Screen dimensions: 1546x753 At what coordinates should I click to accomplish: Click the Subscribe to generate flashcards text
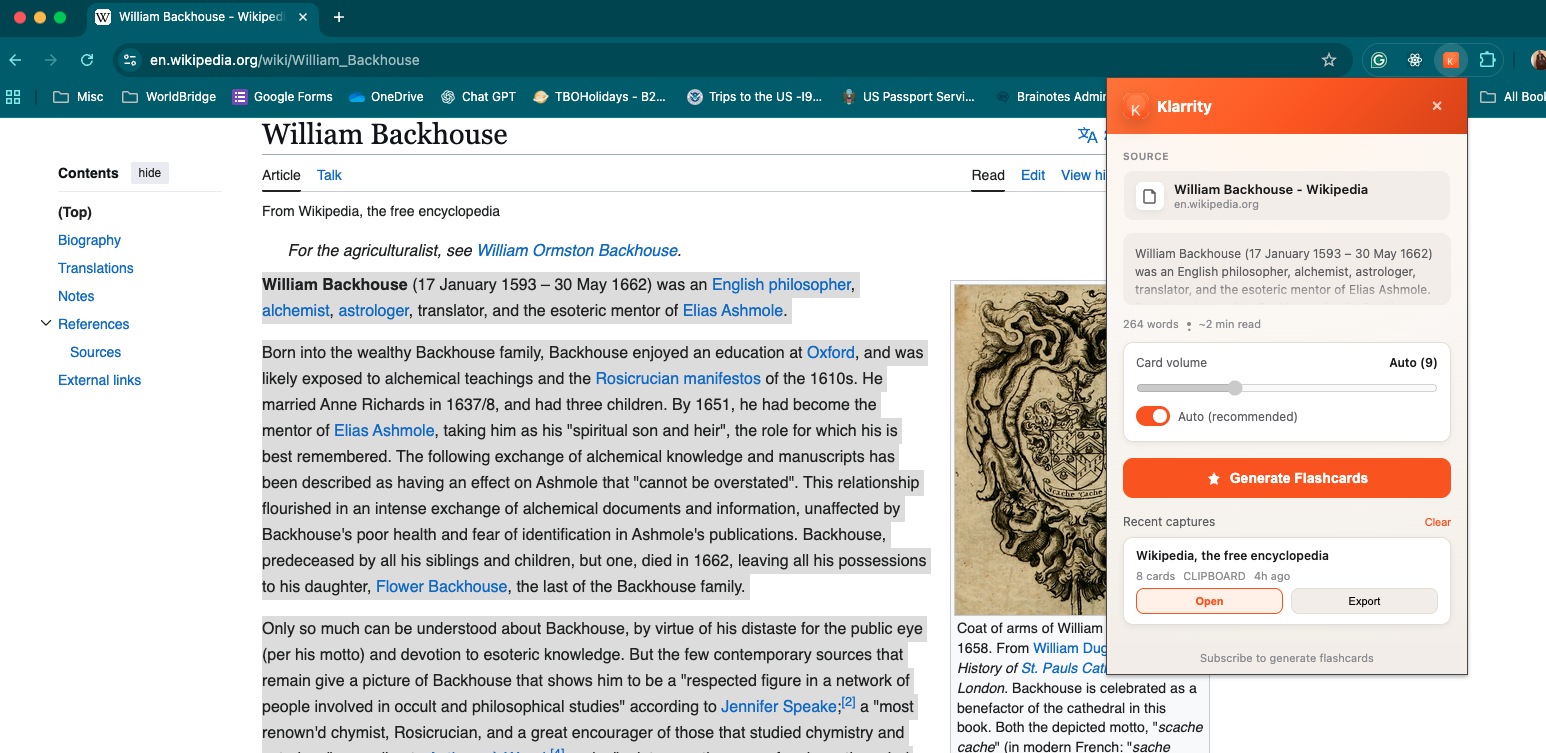[1286, 658]
